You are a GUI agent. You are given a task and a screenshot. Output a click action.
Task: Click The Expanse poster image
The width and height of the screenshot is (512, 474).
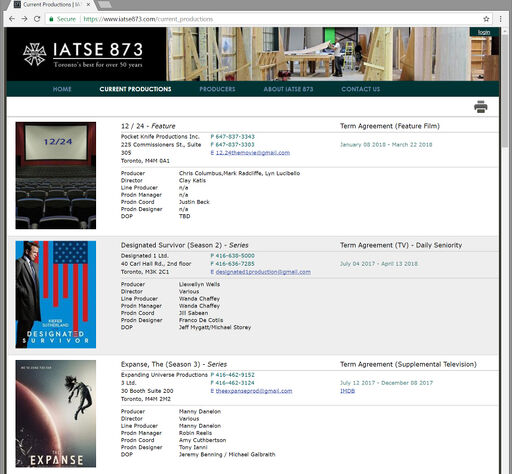[x=56, y=413]
